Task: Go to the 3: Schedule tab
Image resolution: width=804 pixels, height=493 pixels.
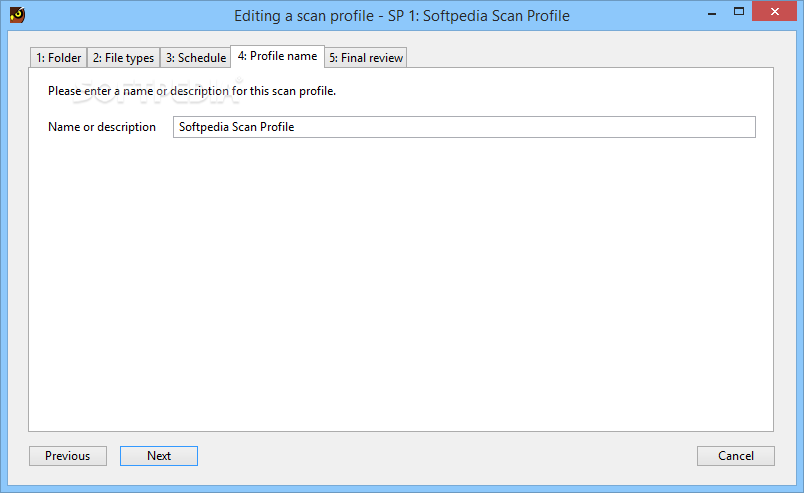Action: 195,57
